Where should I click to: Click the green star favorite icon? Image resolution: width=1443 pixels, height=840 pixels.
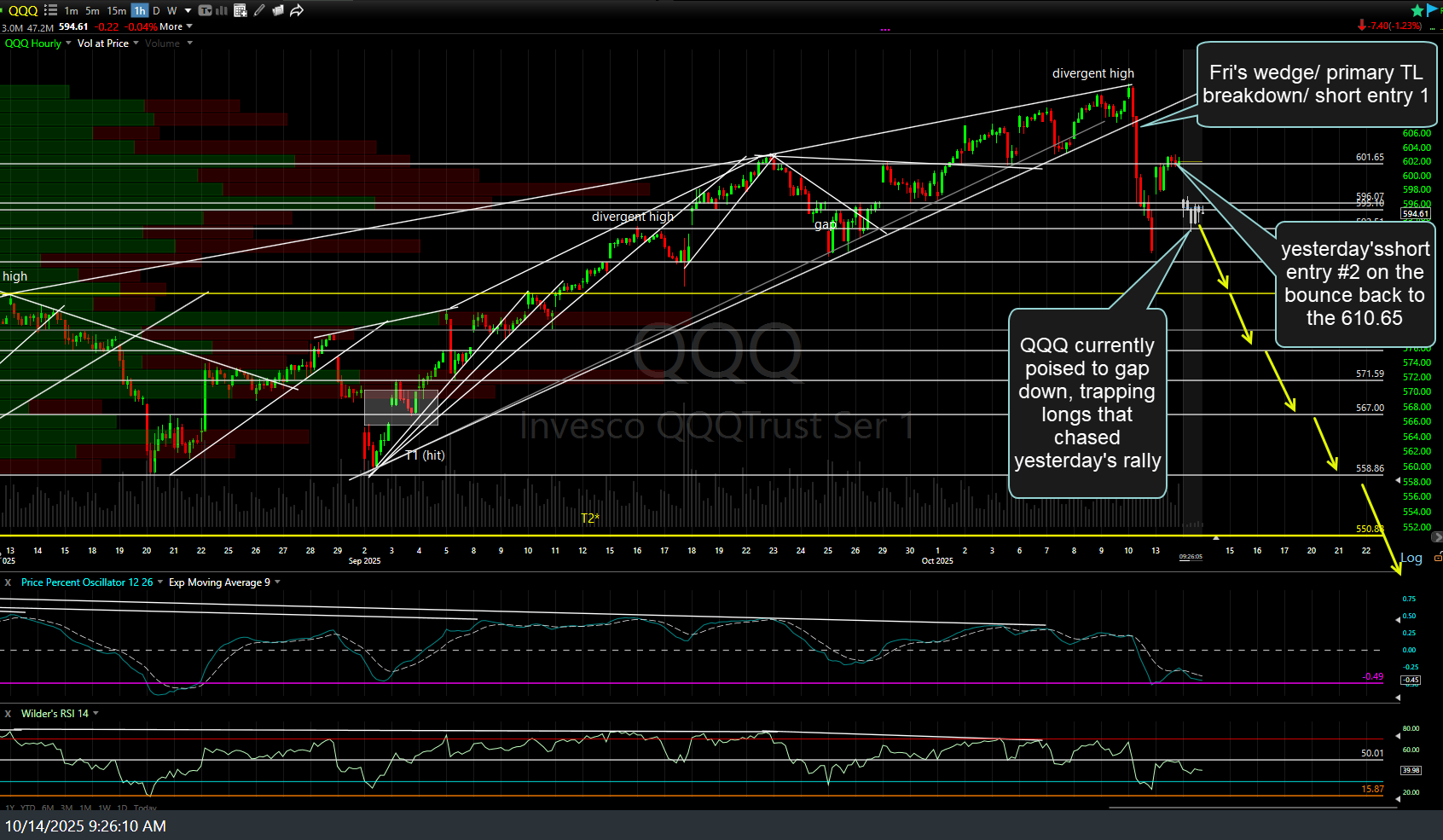tap(1417, 10)
